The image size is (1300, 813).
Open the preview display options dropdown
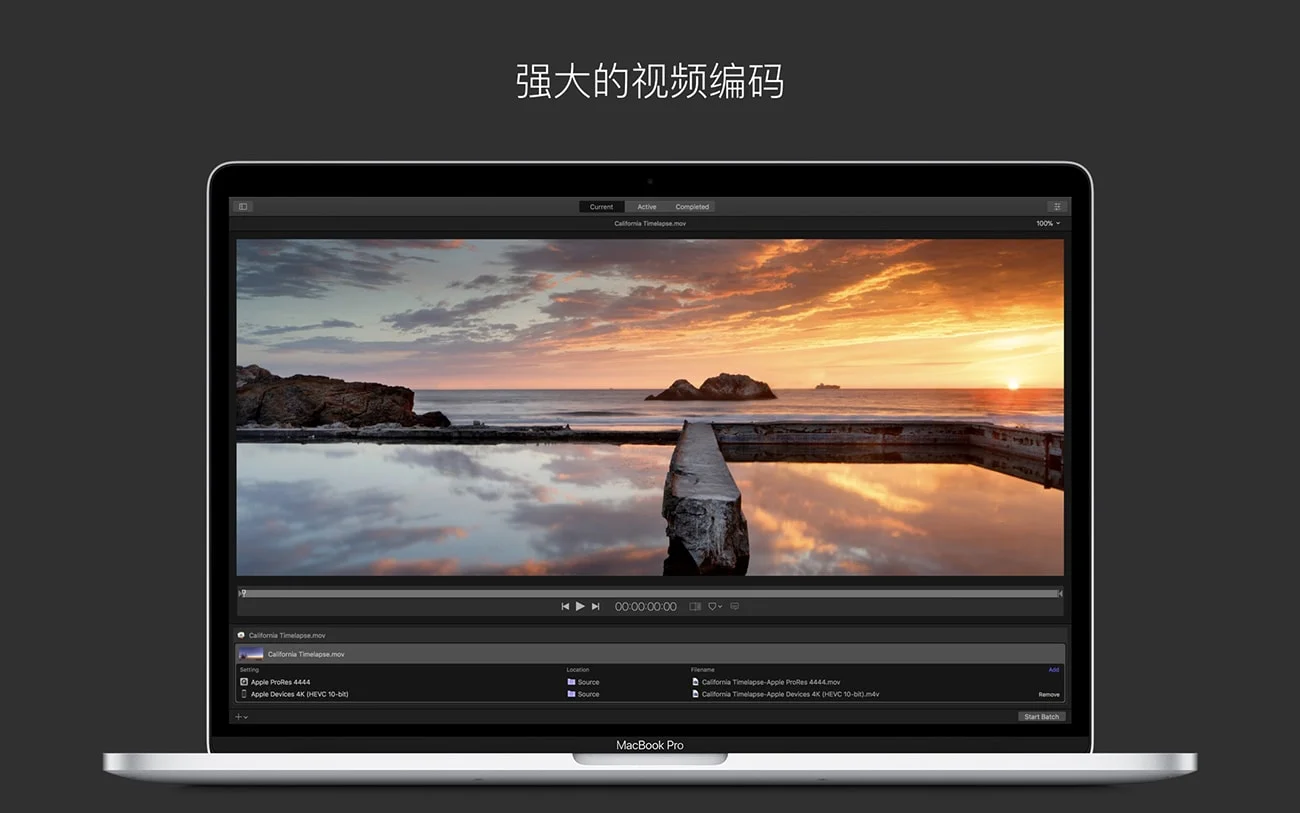pyautogui.click(x=712, y=606)
